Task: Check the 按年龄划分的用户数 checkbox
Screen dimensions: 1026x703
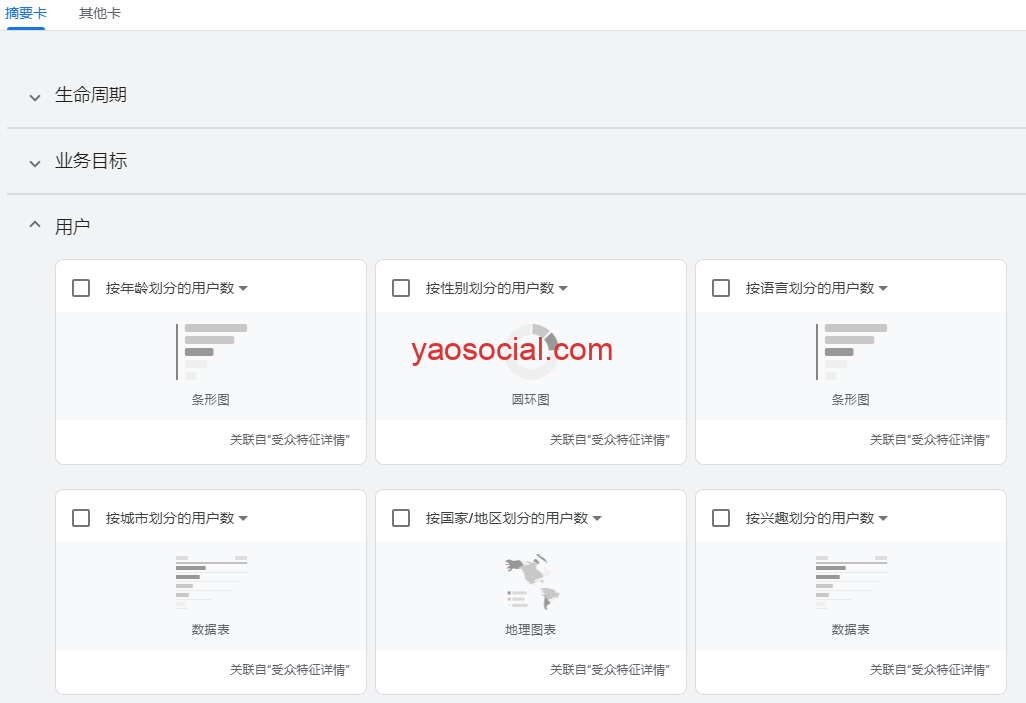Action: tap(81, 288)
